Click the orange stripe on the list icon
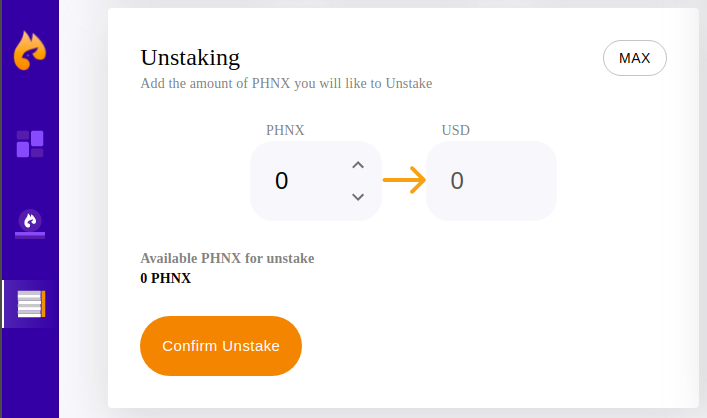Viewport: 707px width, 418px height. (x=43, y=304)
